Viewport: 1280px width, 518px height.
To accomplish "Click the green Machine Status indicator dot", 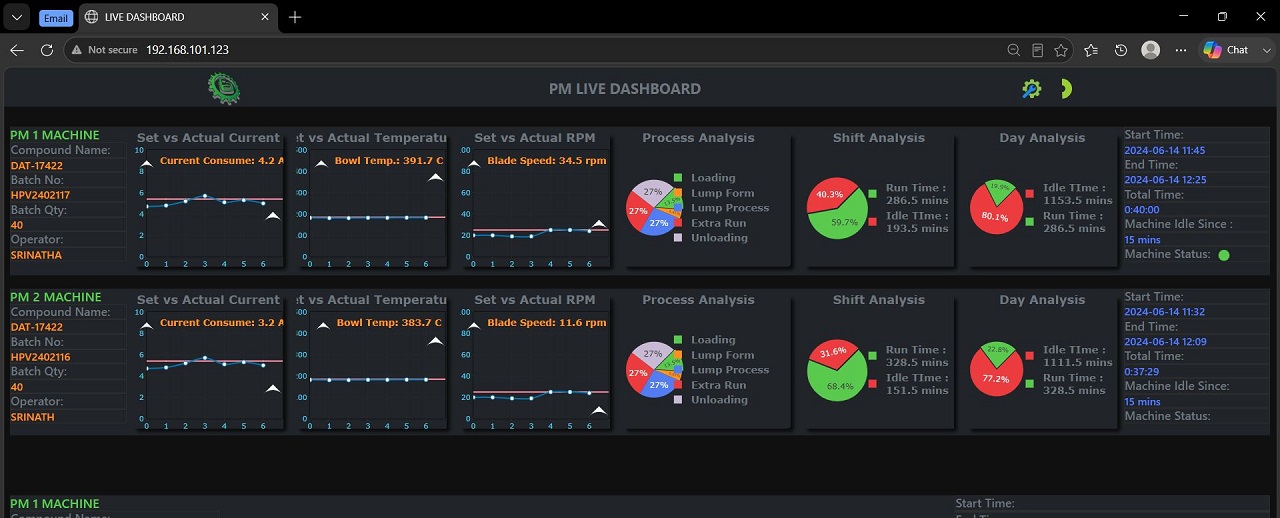I will 1224,255.
